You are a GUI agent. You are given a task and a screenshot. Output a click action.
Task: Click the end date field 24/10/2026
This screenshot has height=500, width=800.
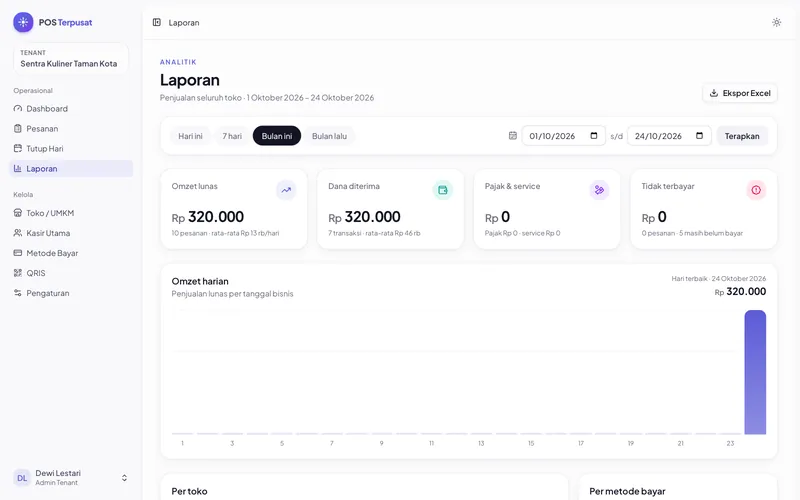669,136
